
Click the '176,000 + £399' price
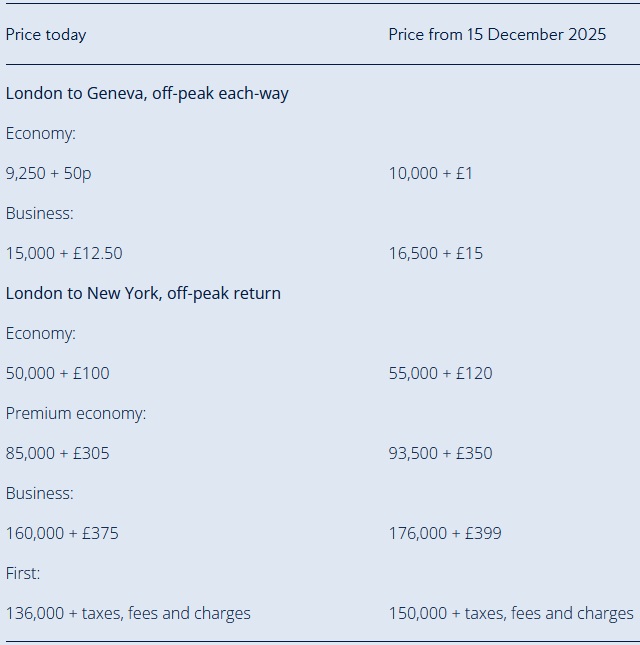click(445, 533)
